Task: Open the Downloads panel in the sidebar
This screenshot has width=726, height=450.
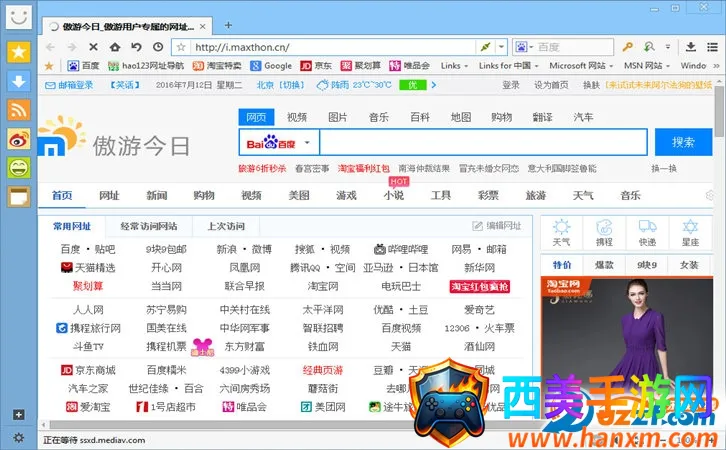Action: (18, 81)
